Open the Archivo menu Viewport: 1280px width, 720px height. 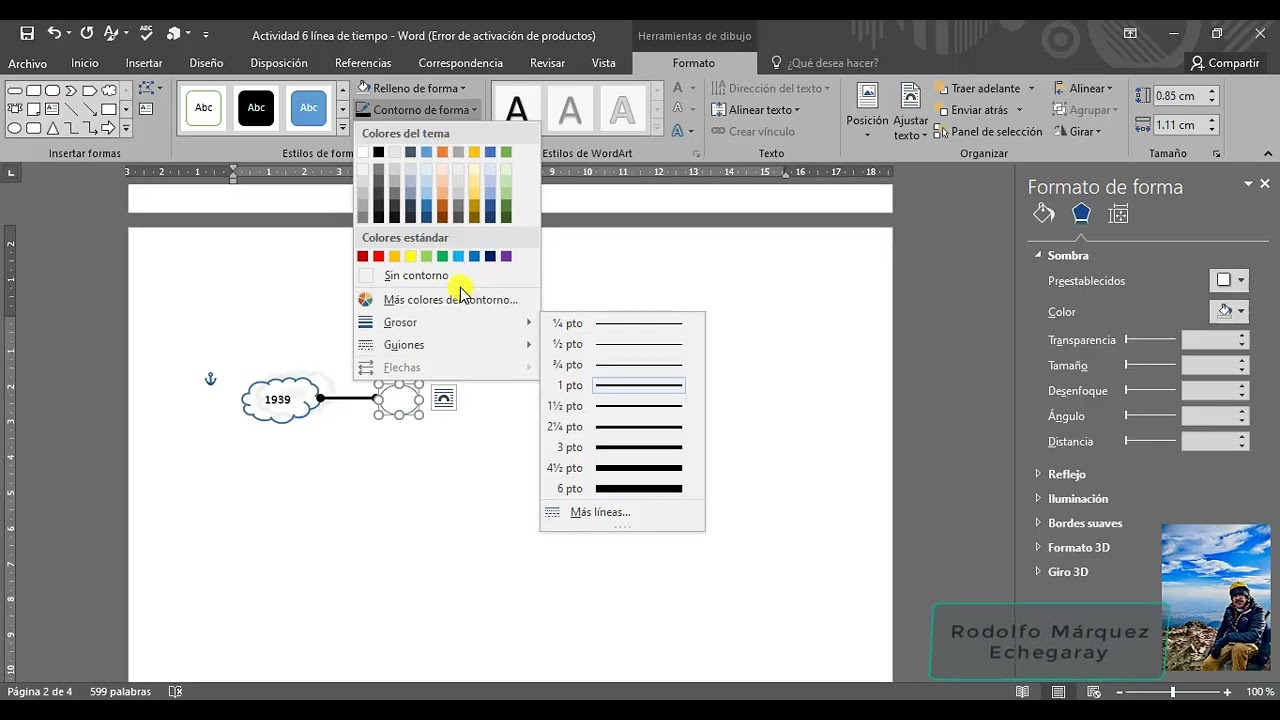pos(28,63)
